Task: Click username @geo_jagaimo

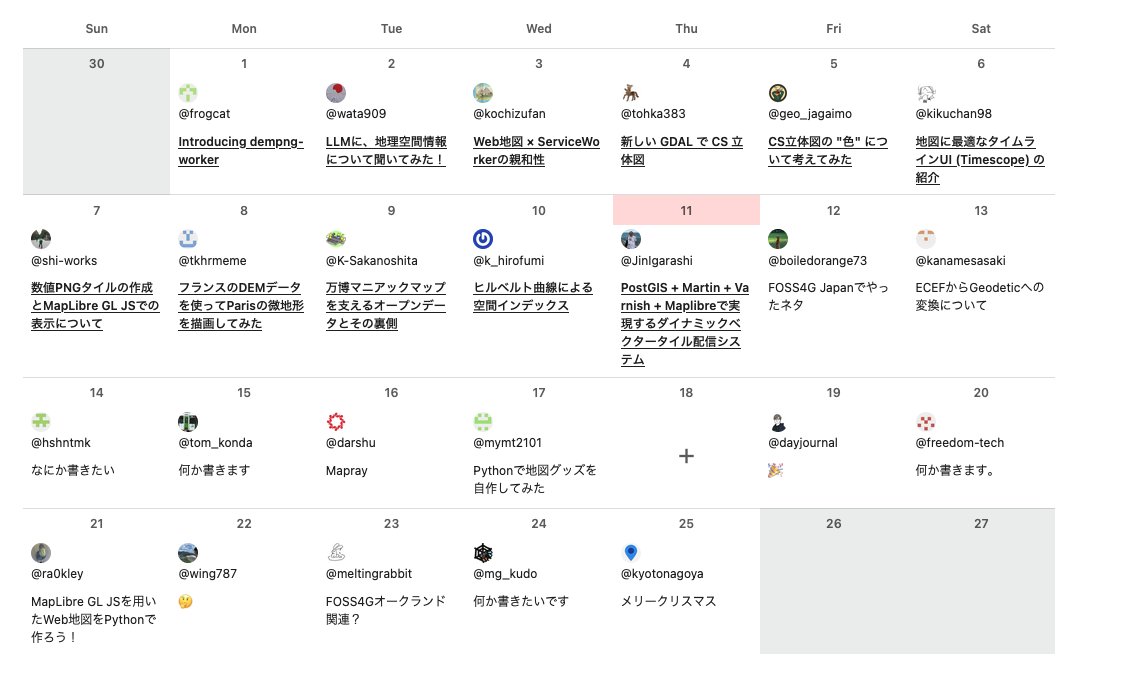Action: point(810,113)
